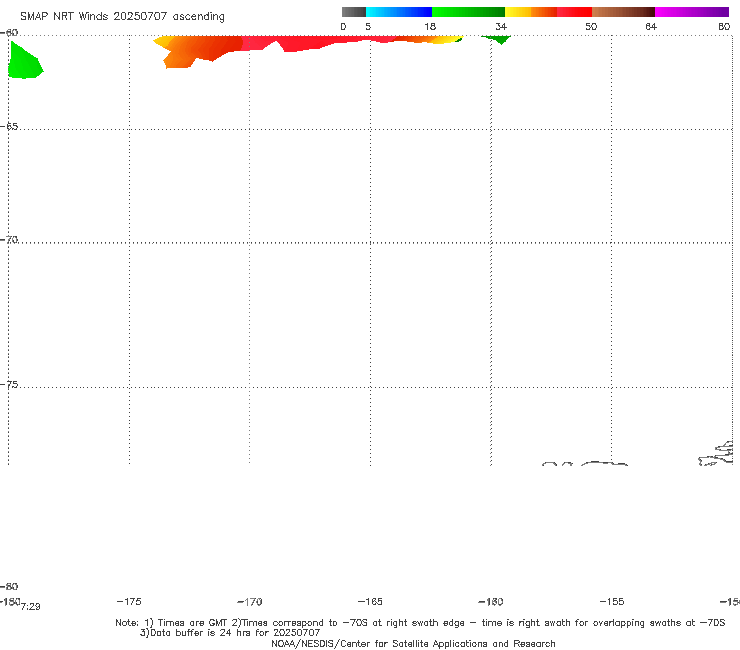This screenshot has width=740, height=650.
Task: Click the orange-red wind swath along -60 latitude
Action: 302,45
